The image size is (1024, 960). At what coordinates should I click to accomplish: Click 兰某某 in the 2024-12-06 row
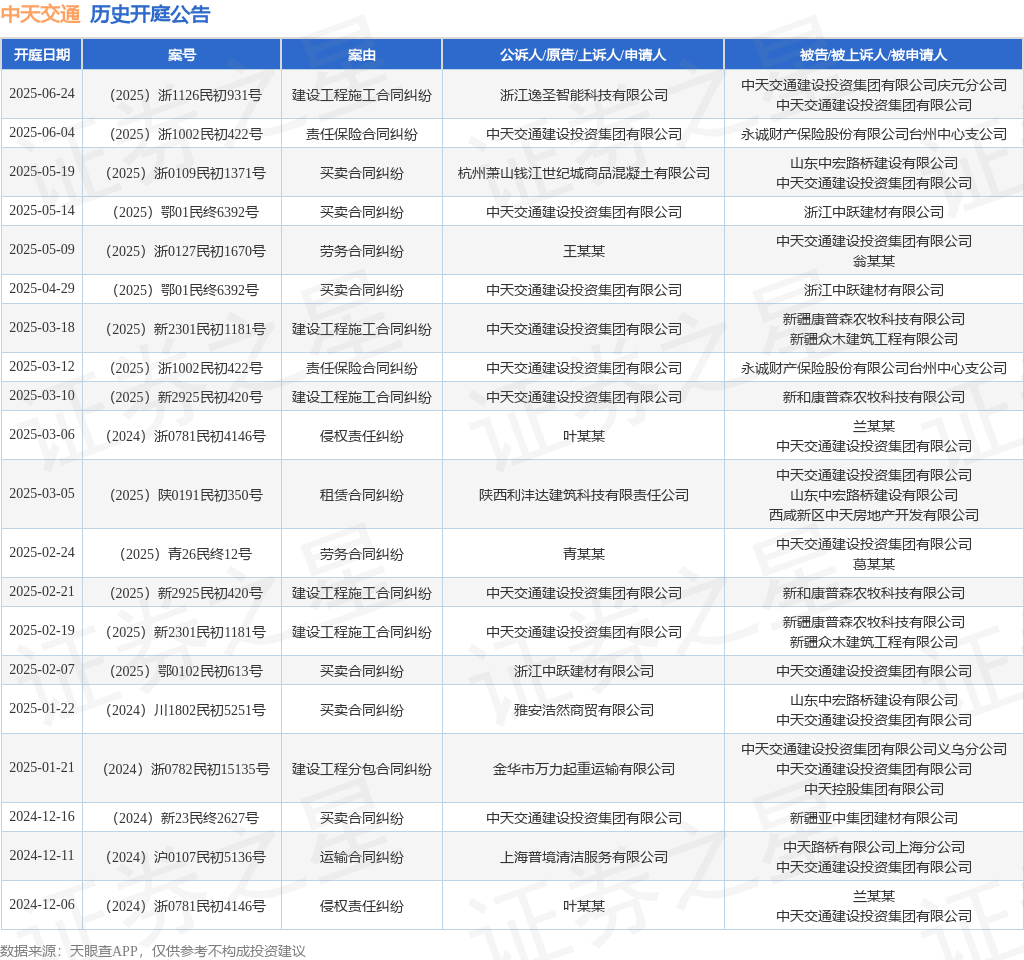(x=874, y=896)
